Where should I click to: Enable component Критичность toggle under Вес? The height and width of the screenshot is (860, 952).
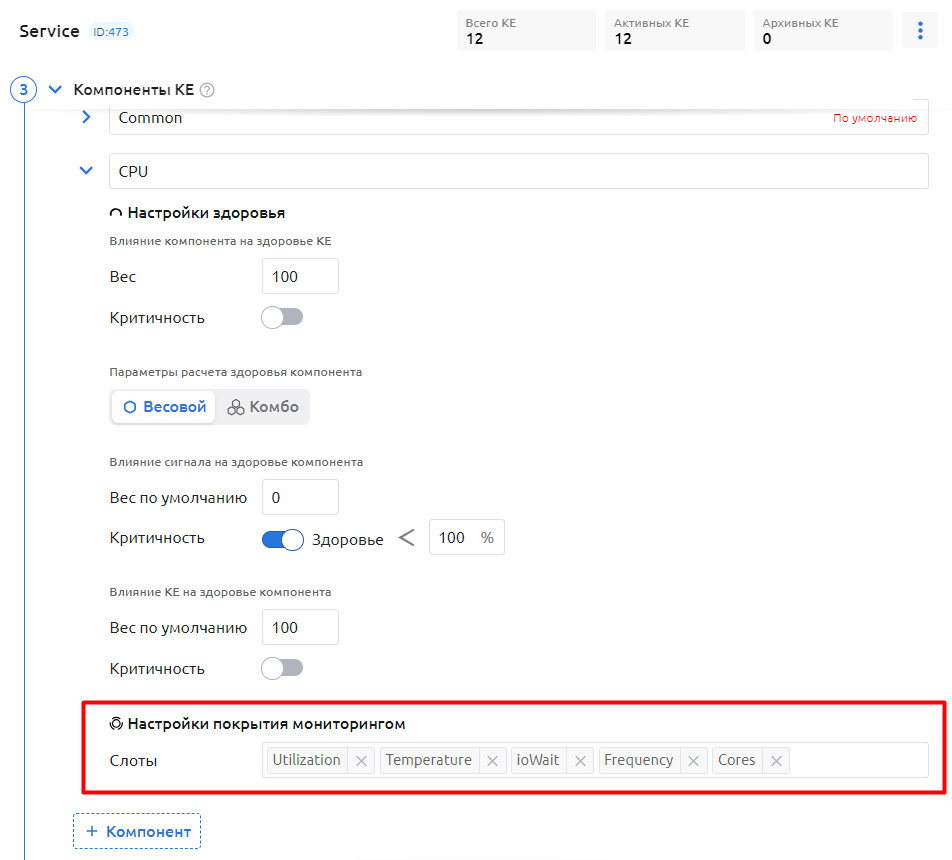click(281, 318)
